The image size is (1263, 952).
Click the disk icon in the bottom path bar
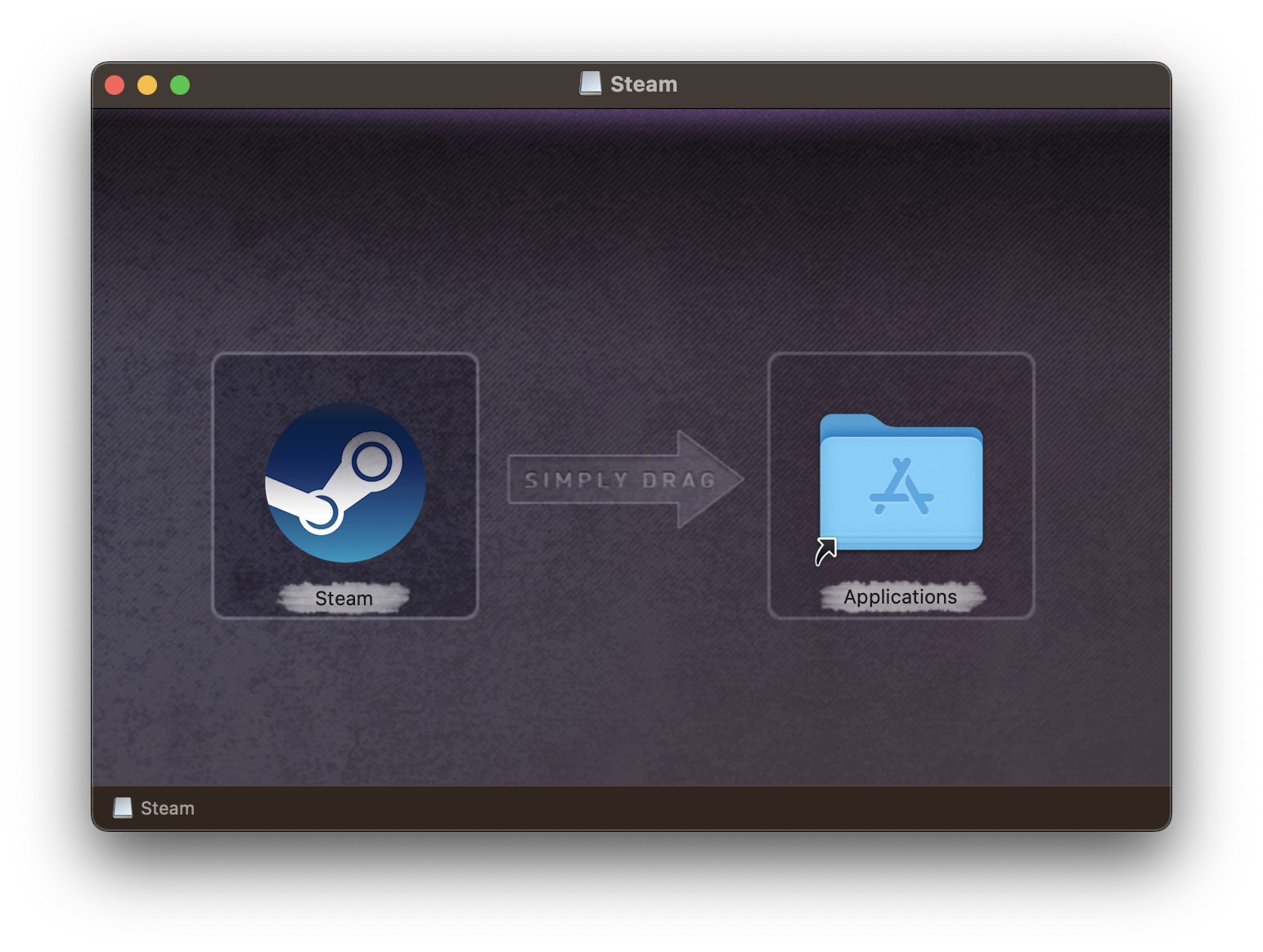point(123,808)
